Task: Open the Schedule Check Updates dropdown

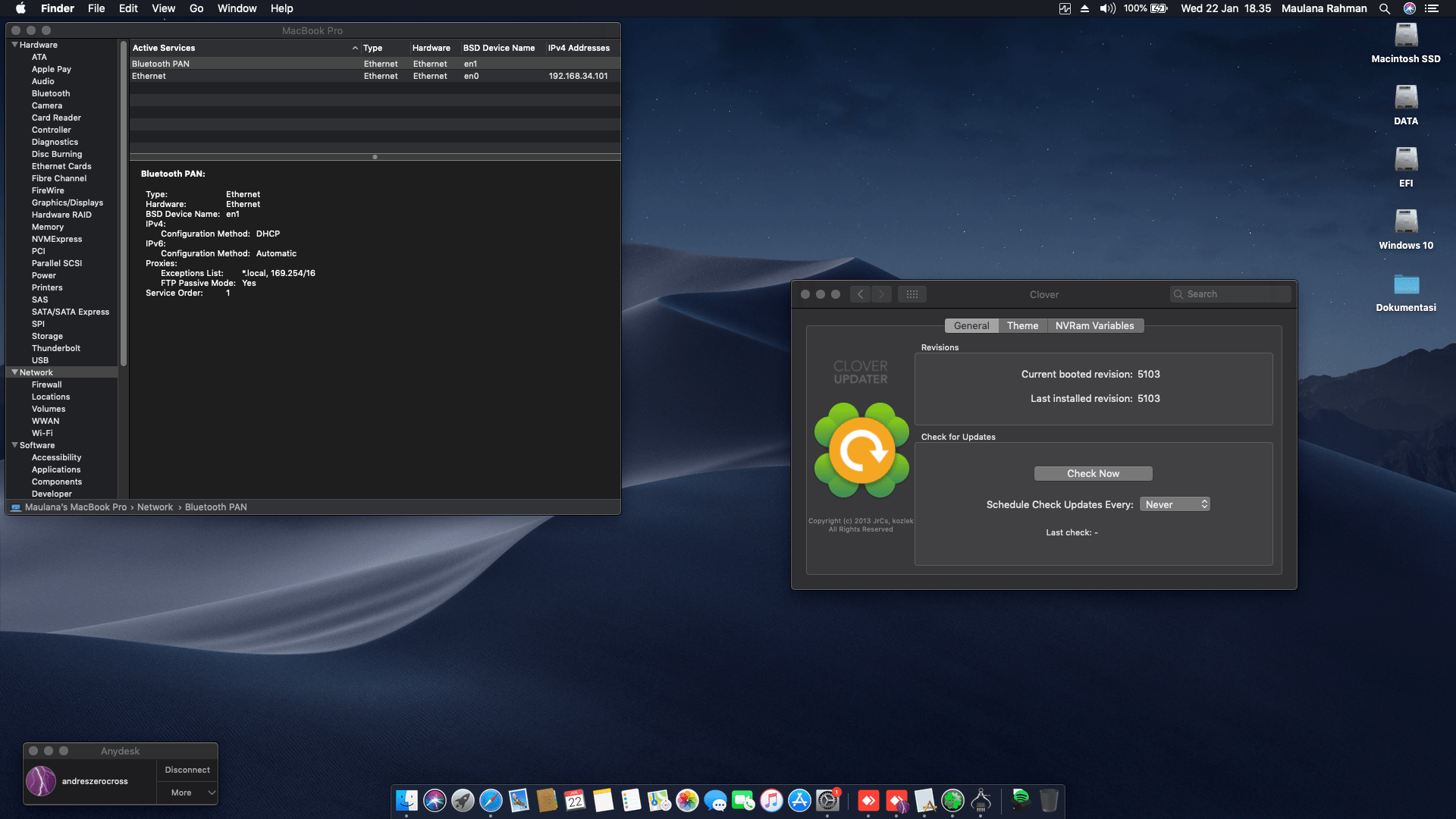Action: [1175, 504]
